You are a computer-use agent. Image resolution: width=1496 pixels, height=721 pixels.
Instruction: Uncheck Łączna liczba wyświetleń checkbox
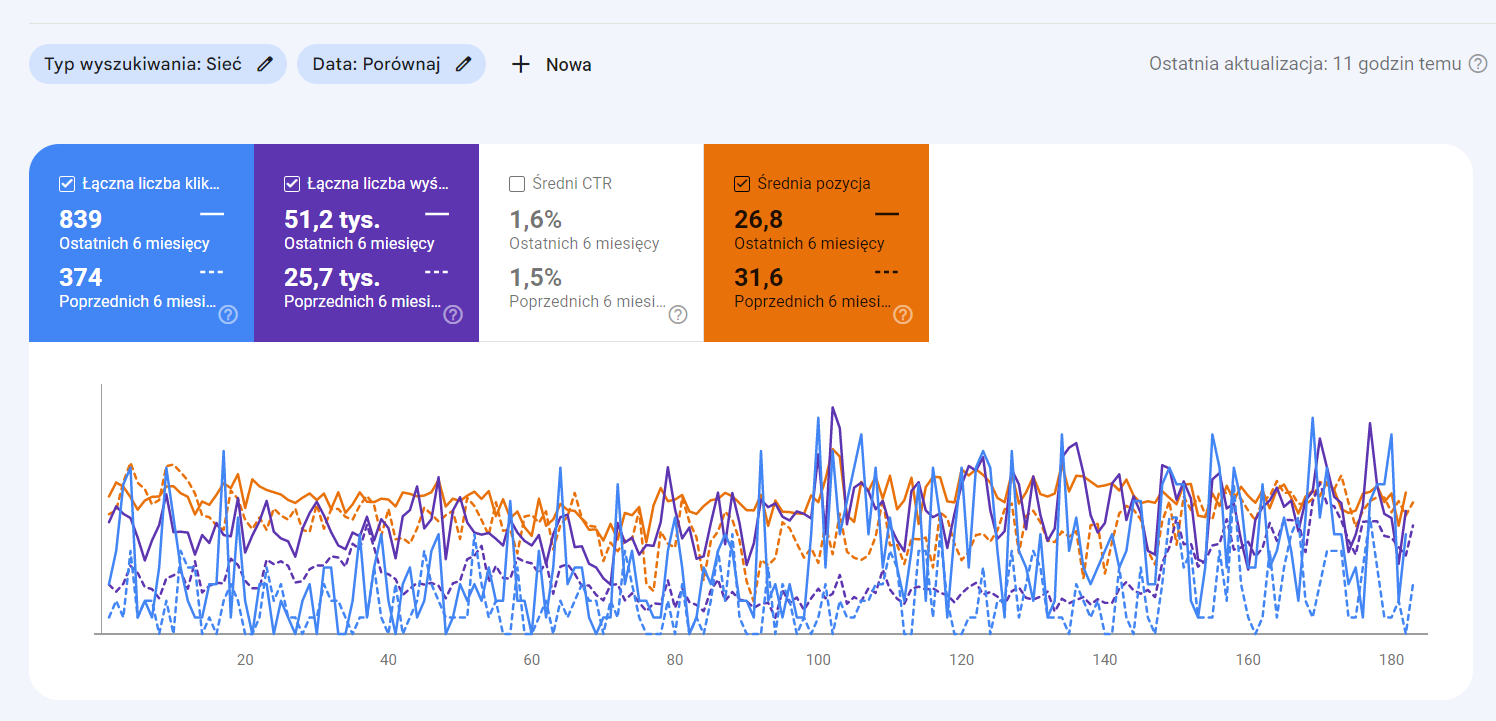click(x=292, y=184)
